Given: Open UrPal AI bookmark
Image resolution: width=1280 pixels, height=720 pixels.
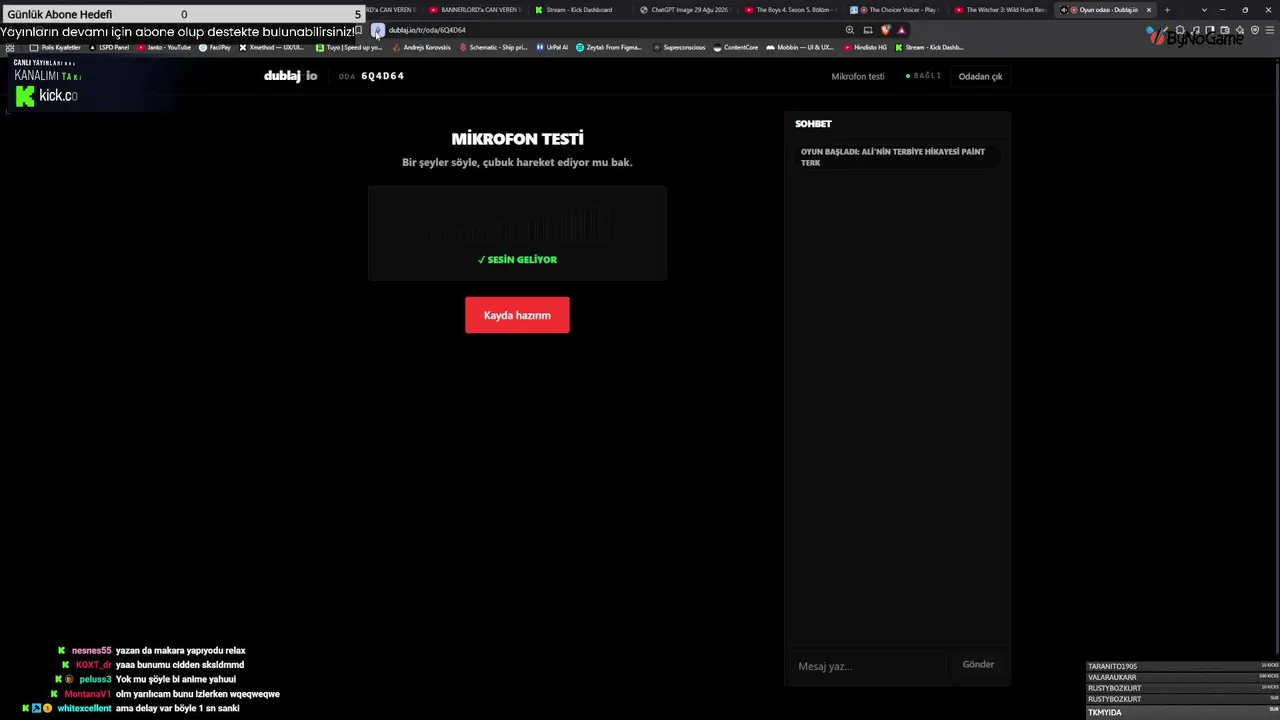Looking at the screenshot, I should [x=552, y=47].
